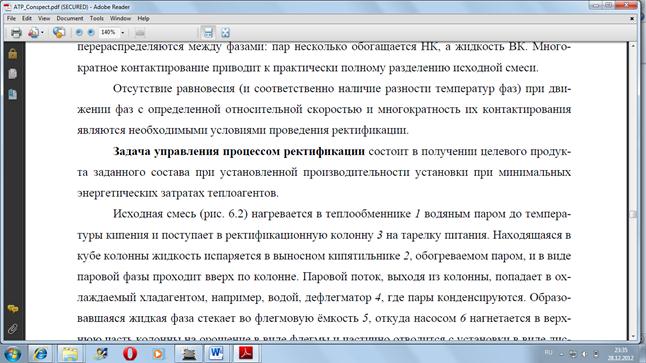Click the text "(рис. 6.2)"
This screenshot has height=363, width=646.
tap(223, 214)
